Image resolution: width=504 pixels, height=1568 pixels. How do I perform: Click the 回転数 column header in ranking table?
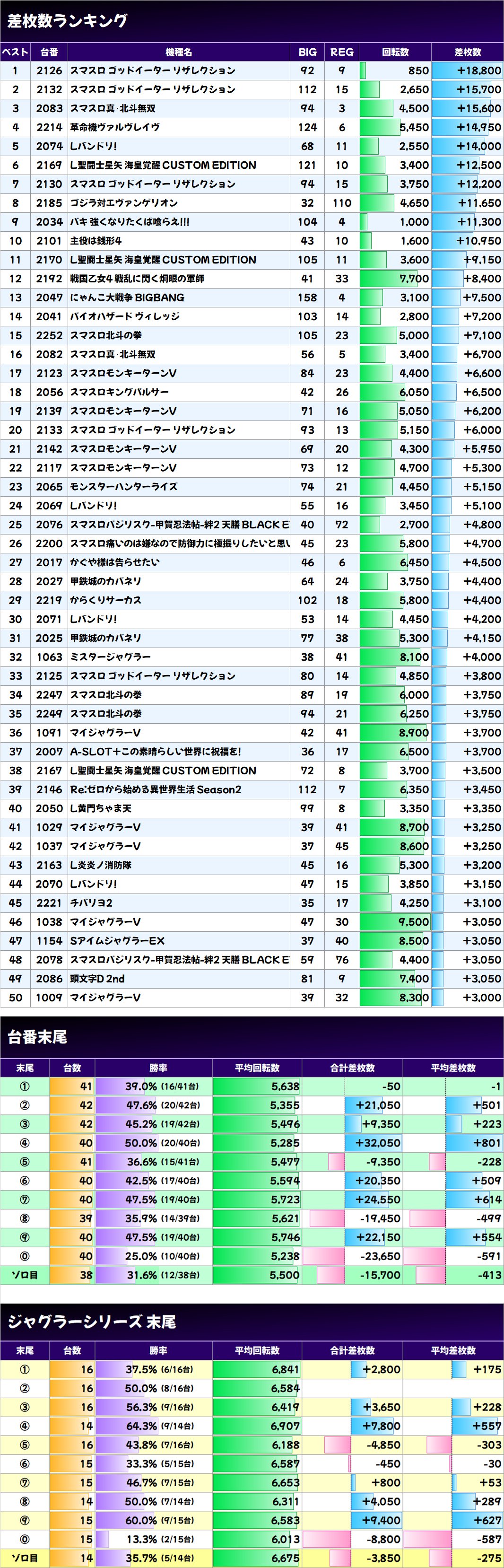395,53
